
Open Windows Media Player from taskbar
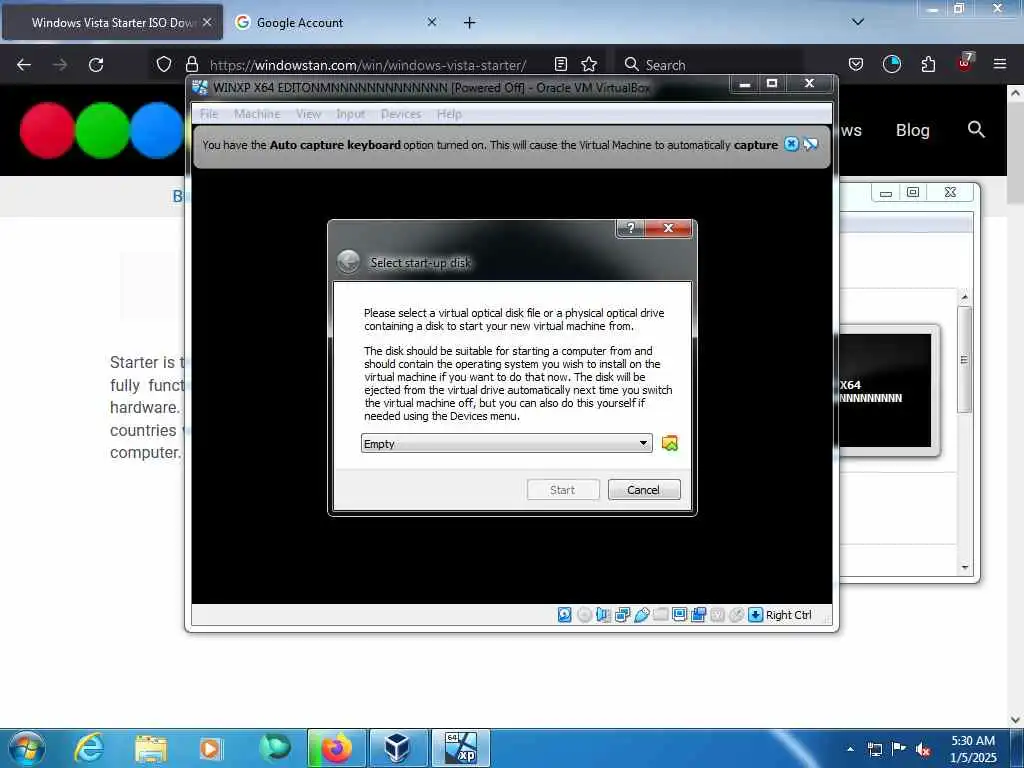point(210,749)
